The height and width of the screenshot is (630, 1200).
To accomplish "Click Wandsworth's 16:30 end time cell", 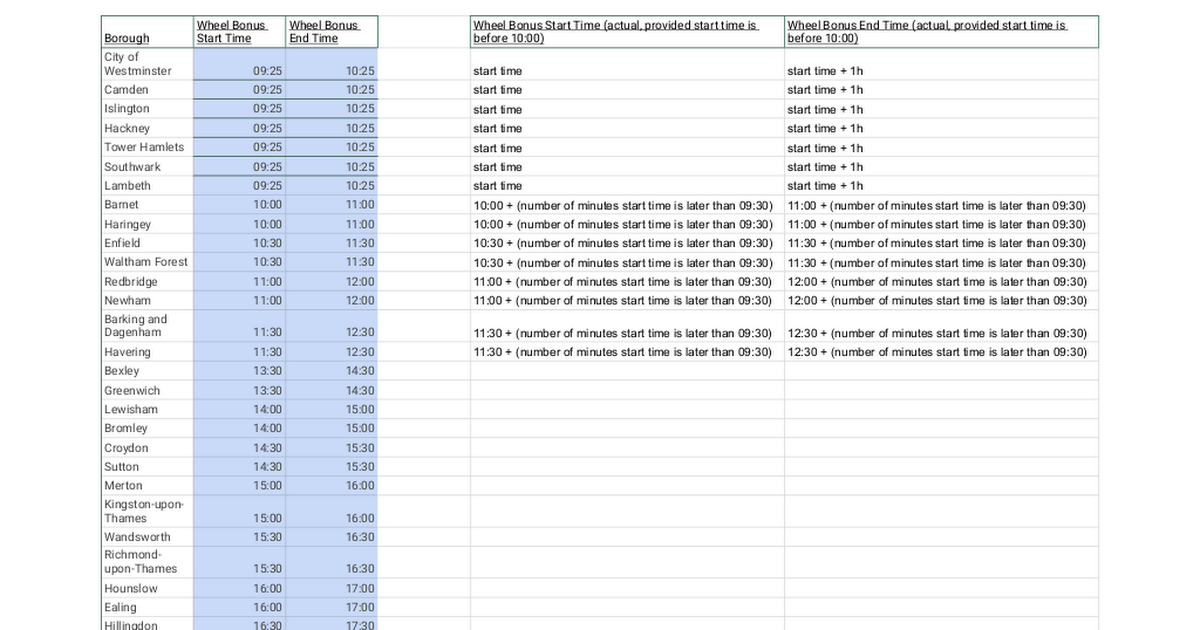I will coord(331,537).
